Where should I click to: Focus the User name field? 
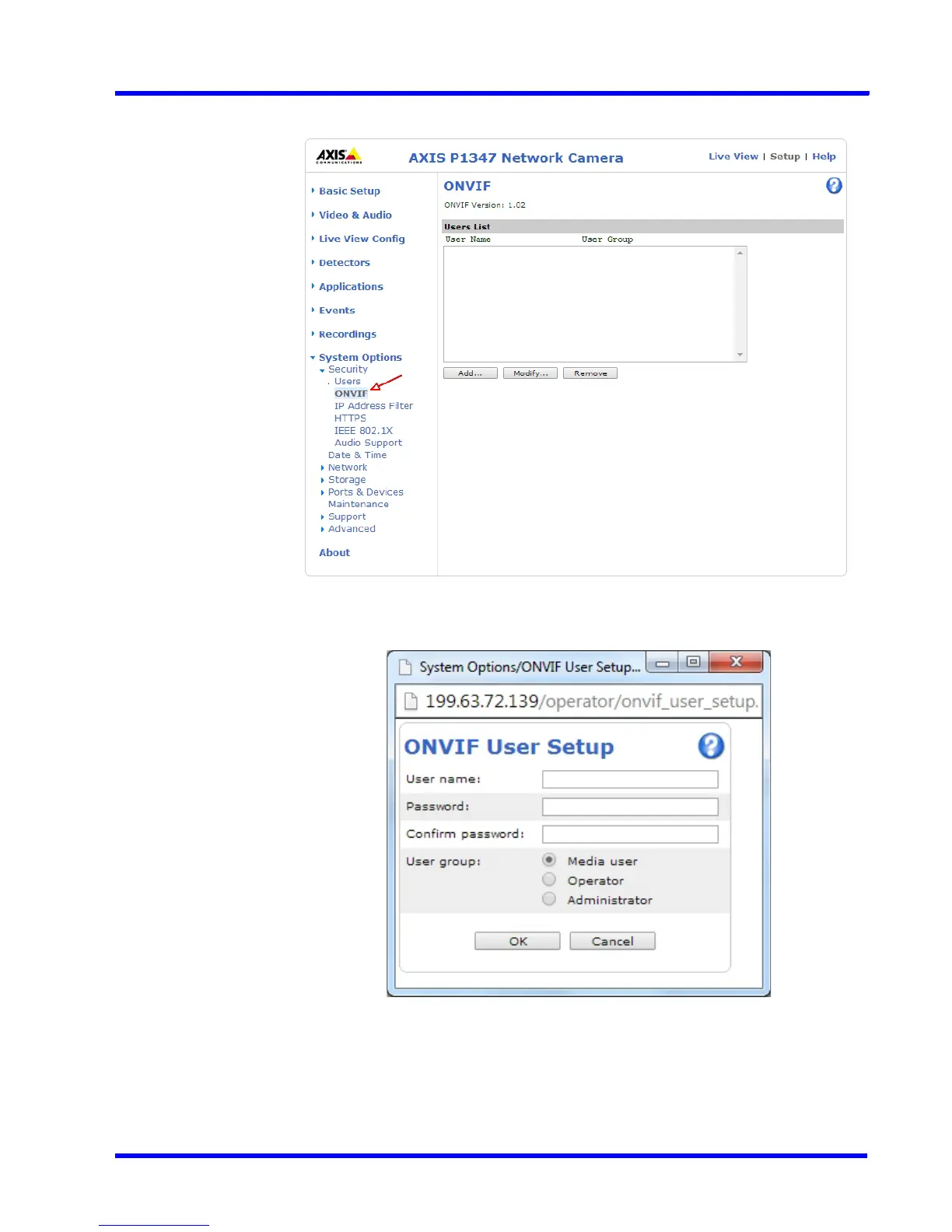click(x=630, y=779)
